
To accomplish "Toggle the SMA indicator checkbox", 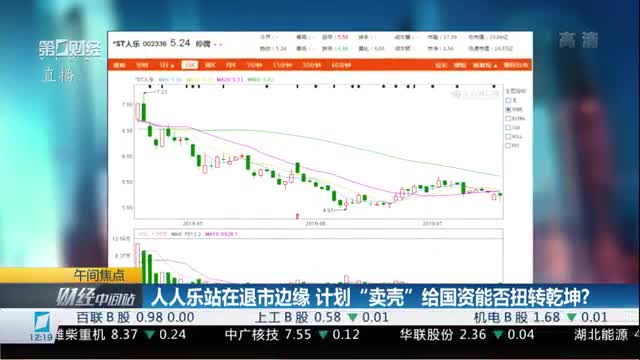I will [508, 109].
